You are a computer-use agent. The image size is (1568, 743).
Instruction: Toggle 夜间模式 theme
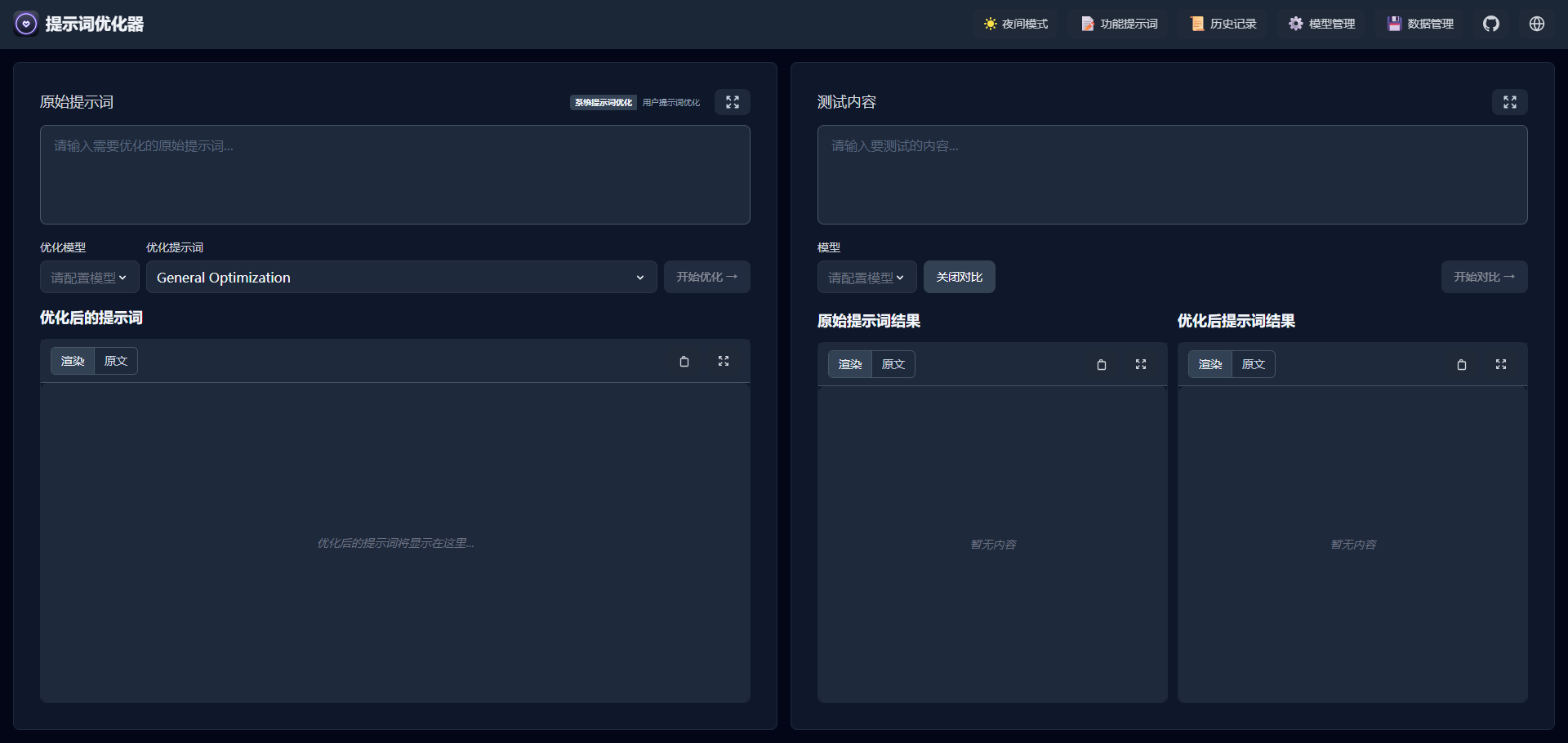click(x=1016, y=24)
